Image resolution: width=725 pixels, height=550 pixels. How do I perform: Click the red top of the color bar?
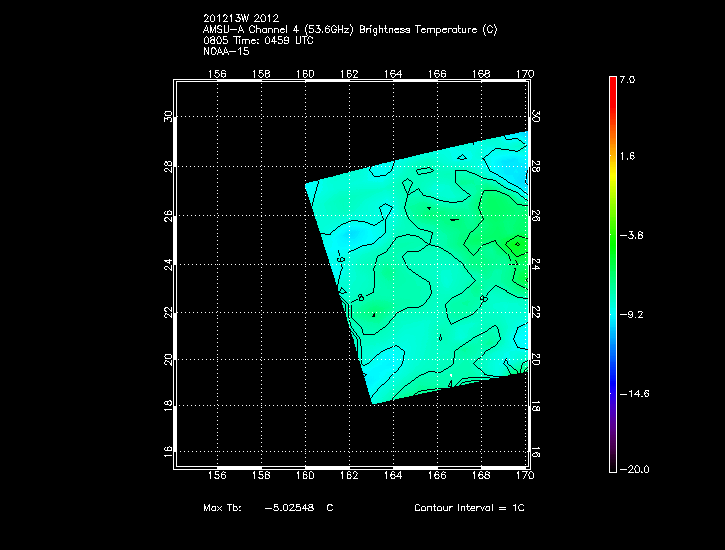point(612,85)
